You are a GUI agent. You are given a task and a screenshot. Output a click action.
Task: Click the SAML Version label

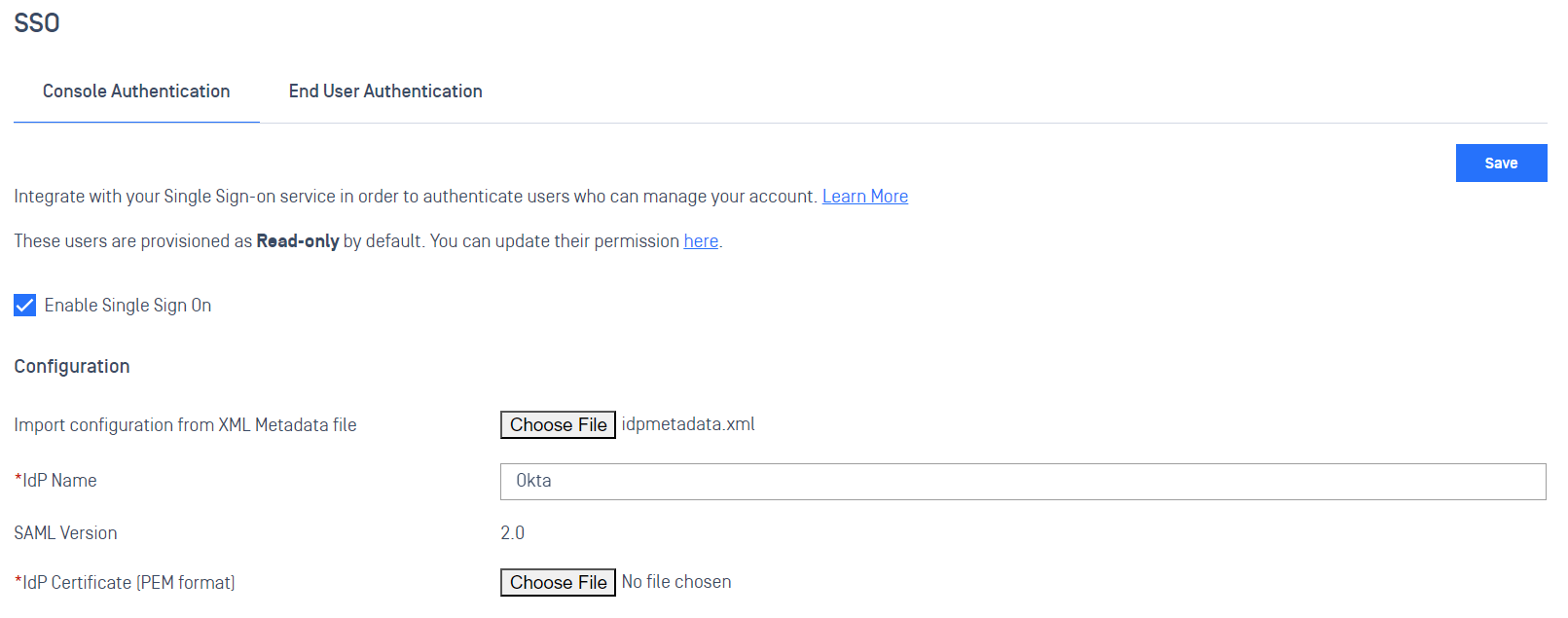click(65, 533)
